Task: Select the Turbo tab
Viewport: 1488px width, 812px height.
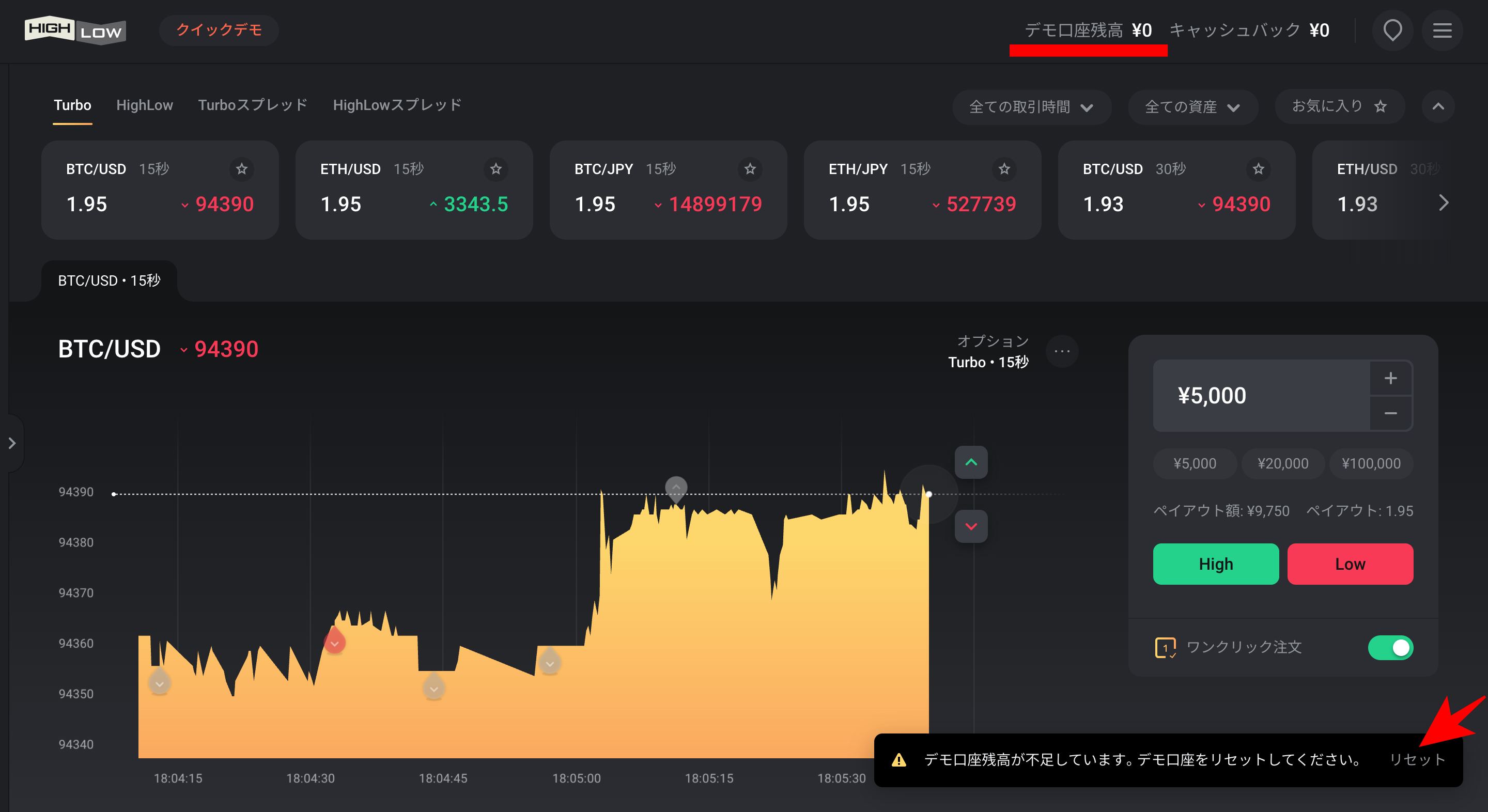Action: pyautogui.click(x=71, y=104)
